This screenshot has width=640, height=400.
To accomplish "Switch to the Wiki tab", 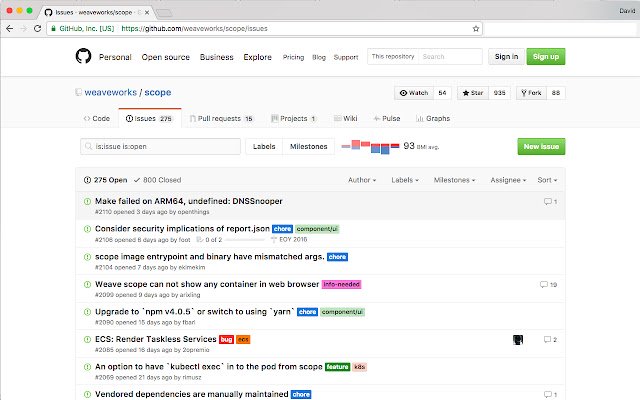I will [346, 118].
